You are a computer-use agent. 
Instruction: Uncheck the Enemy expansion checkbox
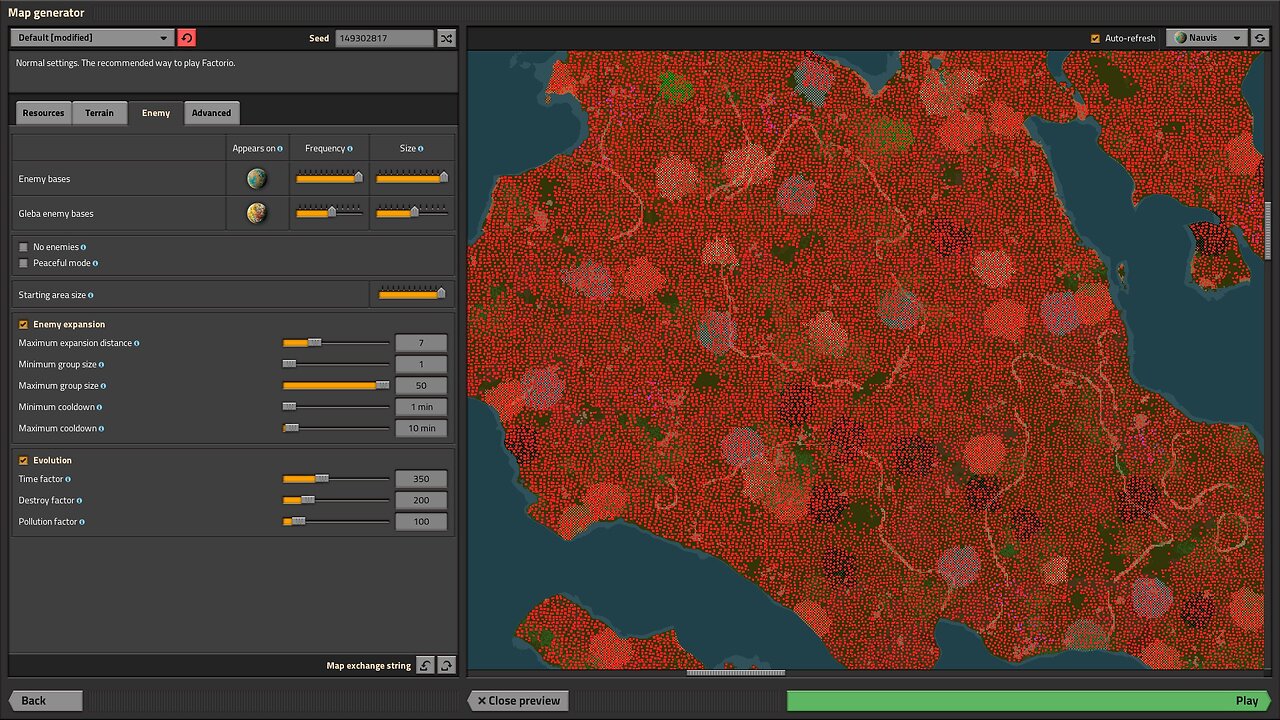coord(24,324)
